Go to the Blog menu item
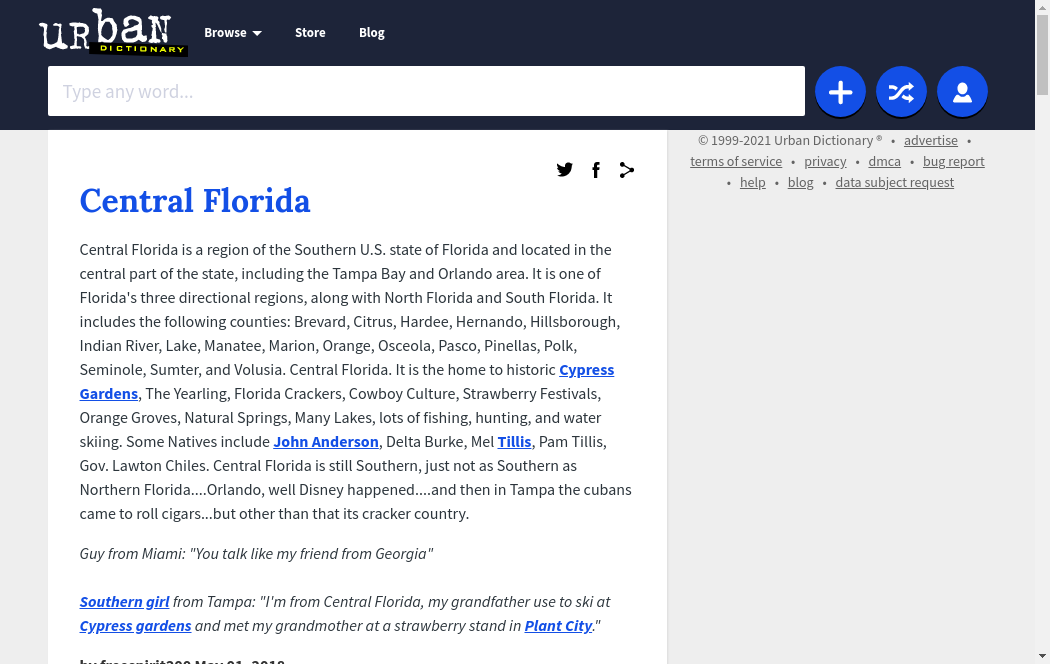 pyautogui.click(x=372, y=33)
